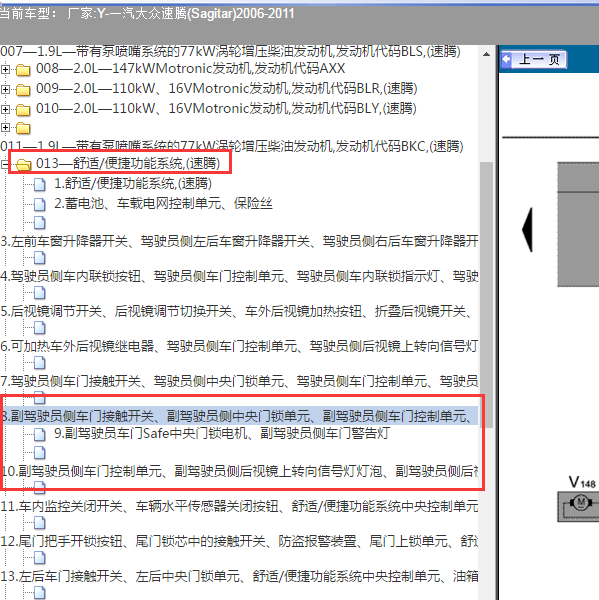Click document icon above 12.尾门把手开锁按钮

coord(40,523)
